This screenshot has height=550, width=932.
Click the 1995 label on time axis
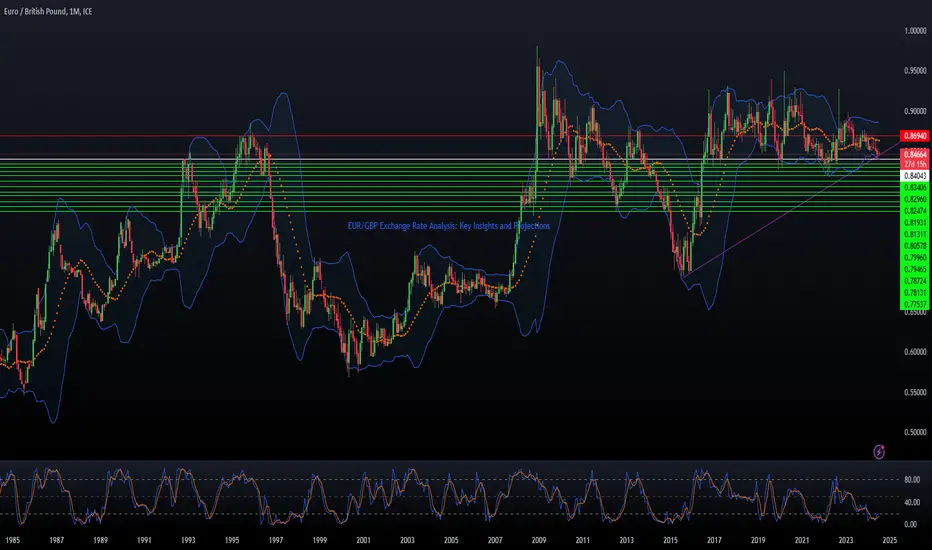coord(232,540)
